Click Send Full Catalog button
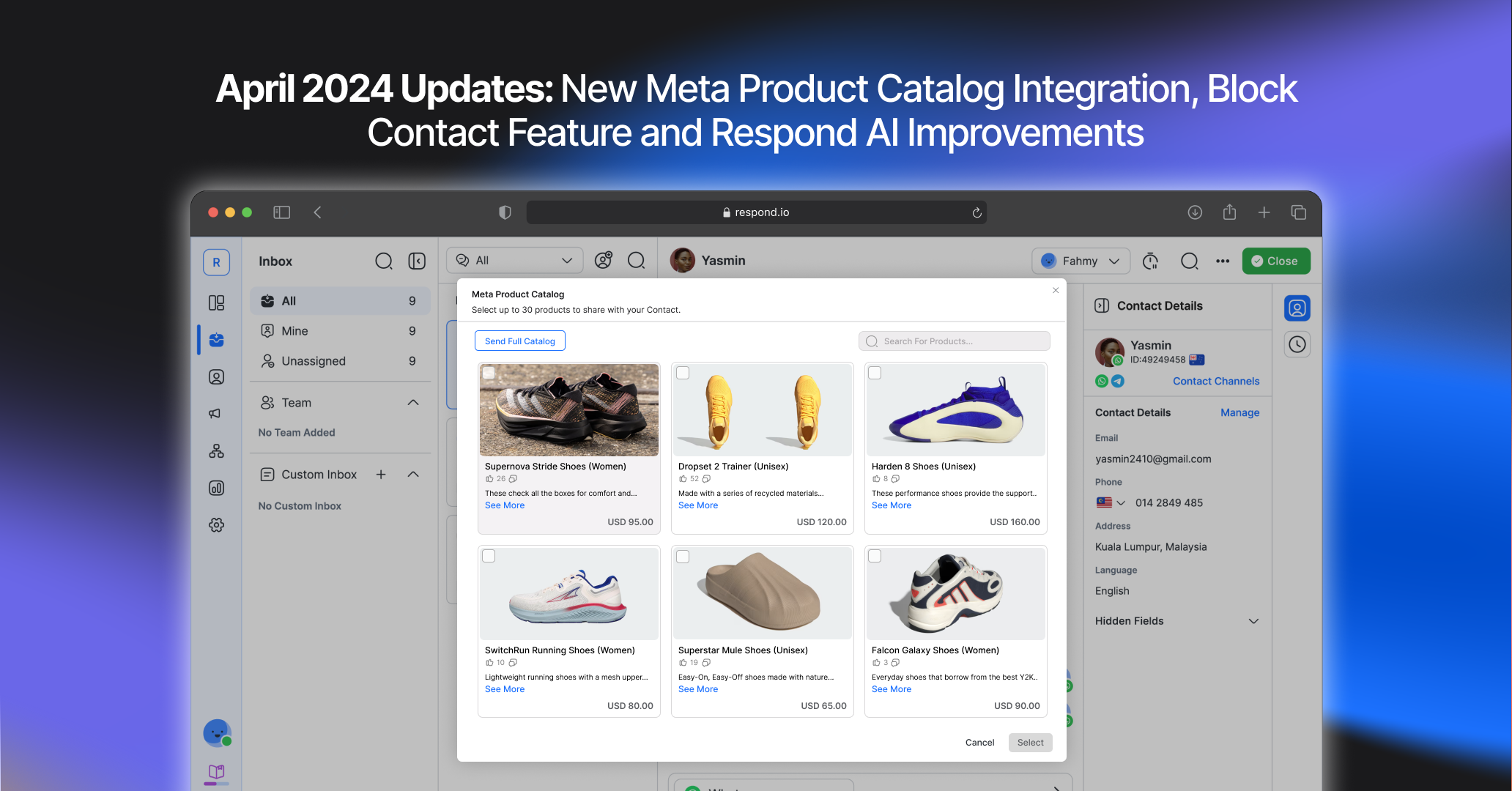Image resolution: width=1512 pixels, height=791 pixels. 520,341
